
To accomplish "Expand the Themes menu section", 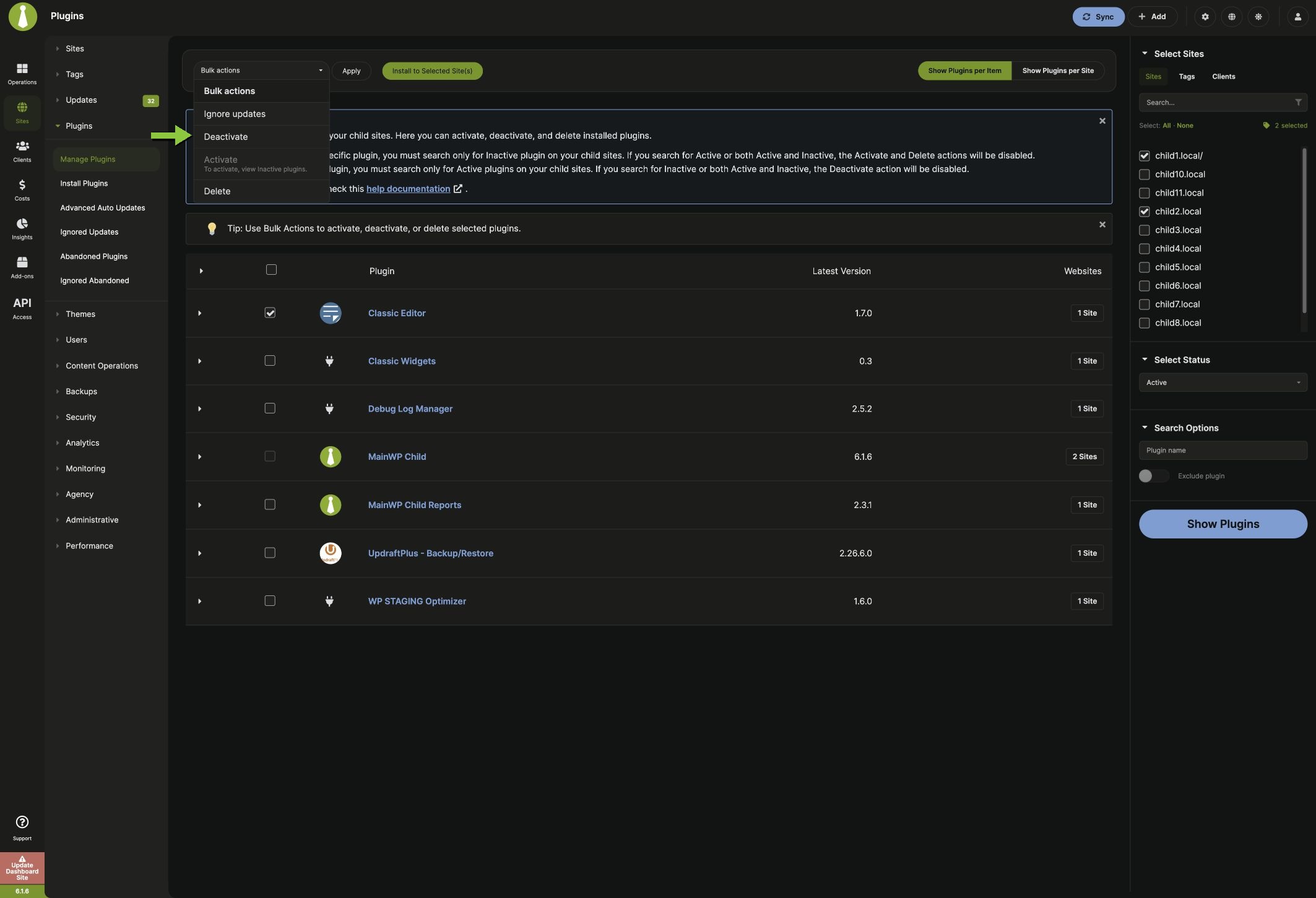I will coord(80,314).
